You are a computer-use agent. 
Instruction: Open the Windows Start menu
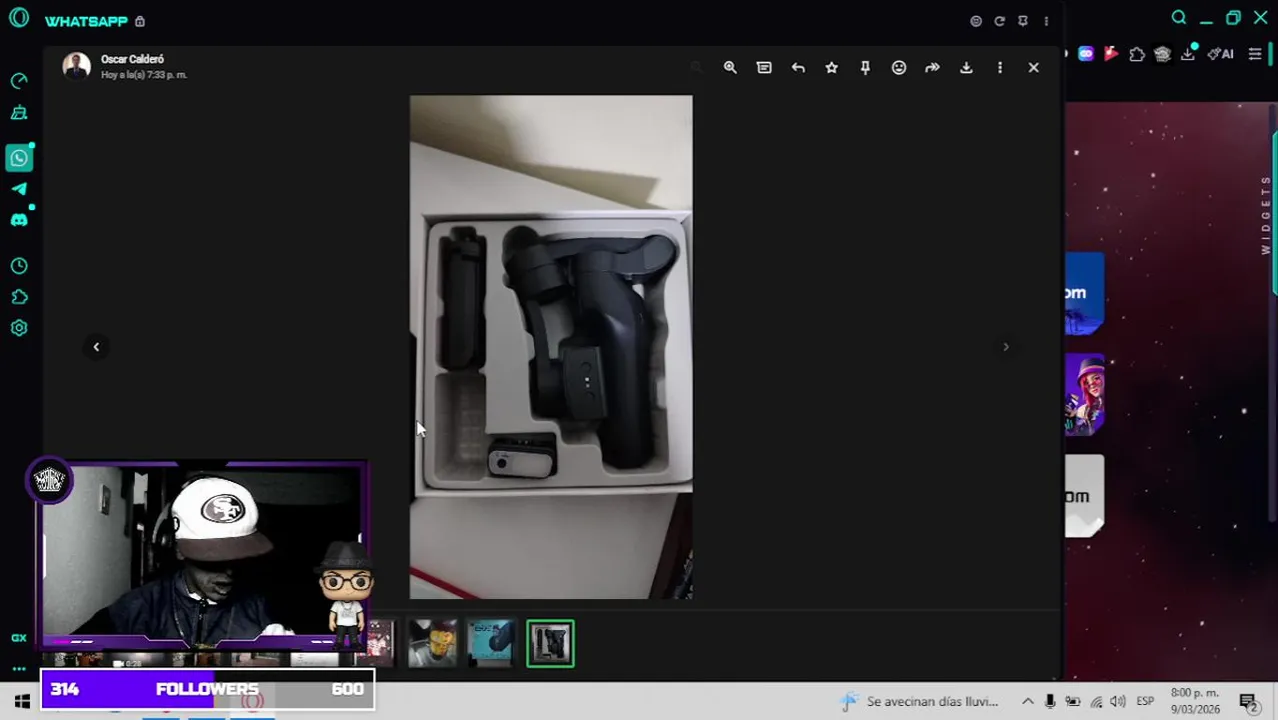(x=21, y=701)
